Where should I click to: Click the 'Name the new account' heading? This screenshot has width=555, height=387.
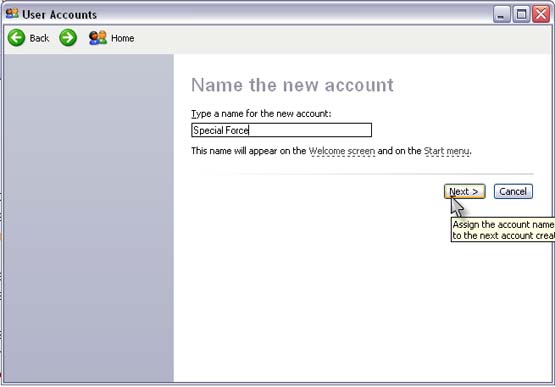pyautogui.click(x=292, y=85)
